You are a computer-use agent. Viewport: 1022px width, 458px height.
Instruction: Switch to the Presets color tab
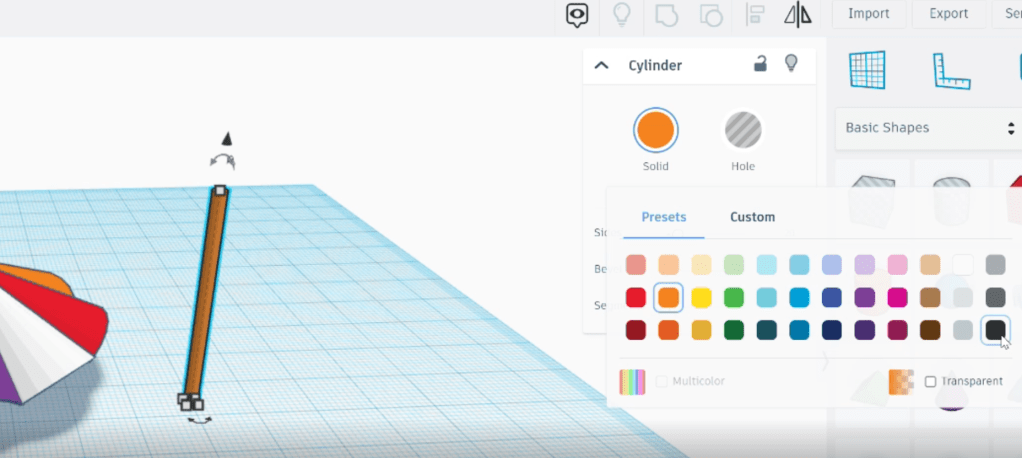coord(664,217)
